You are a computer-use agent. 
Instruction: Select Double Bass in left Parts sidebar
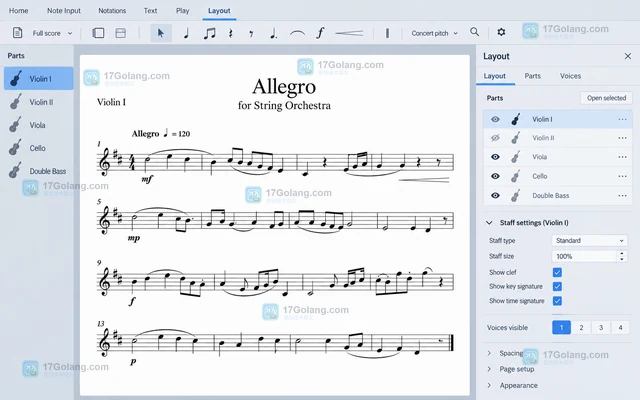click(39, 171)
